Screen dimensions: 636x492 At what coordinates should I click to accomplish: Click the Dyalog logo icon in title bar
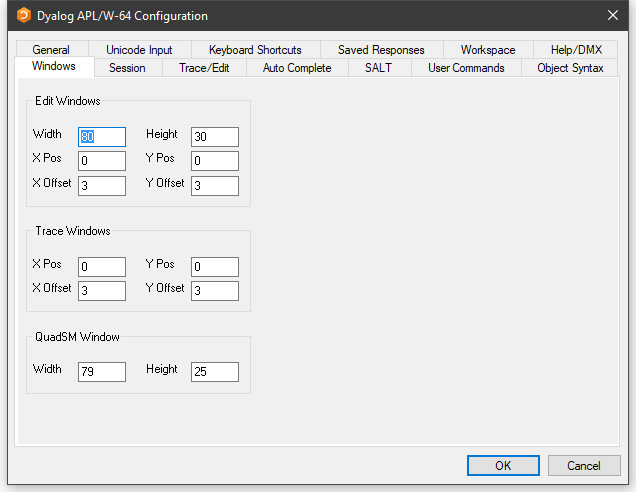[x=24, y=16]
